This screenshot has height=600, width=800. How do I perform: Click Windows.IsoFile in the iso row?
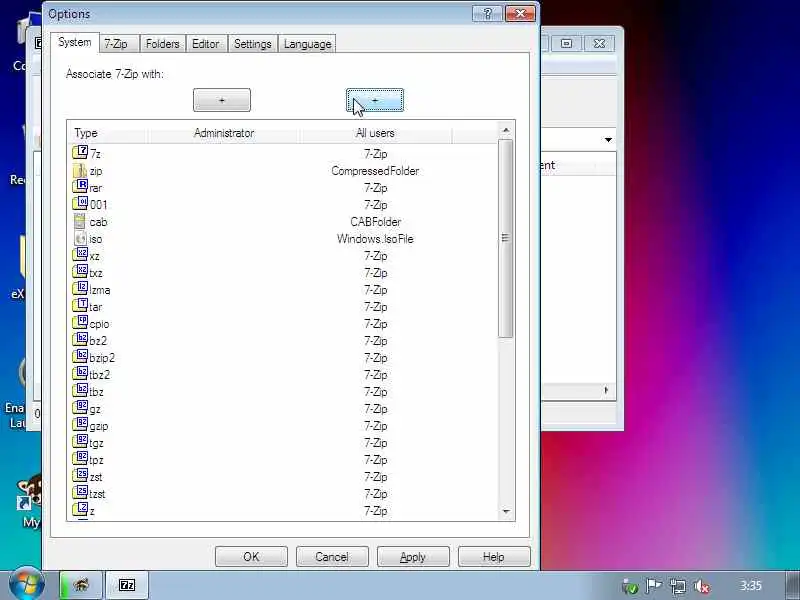[375, 239]
